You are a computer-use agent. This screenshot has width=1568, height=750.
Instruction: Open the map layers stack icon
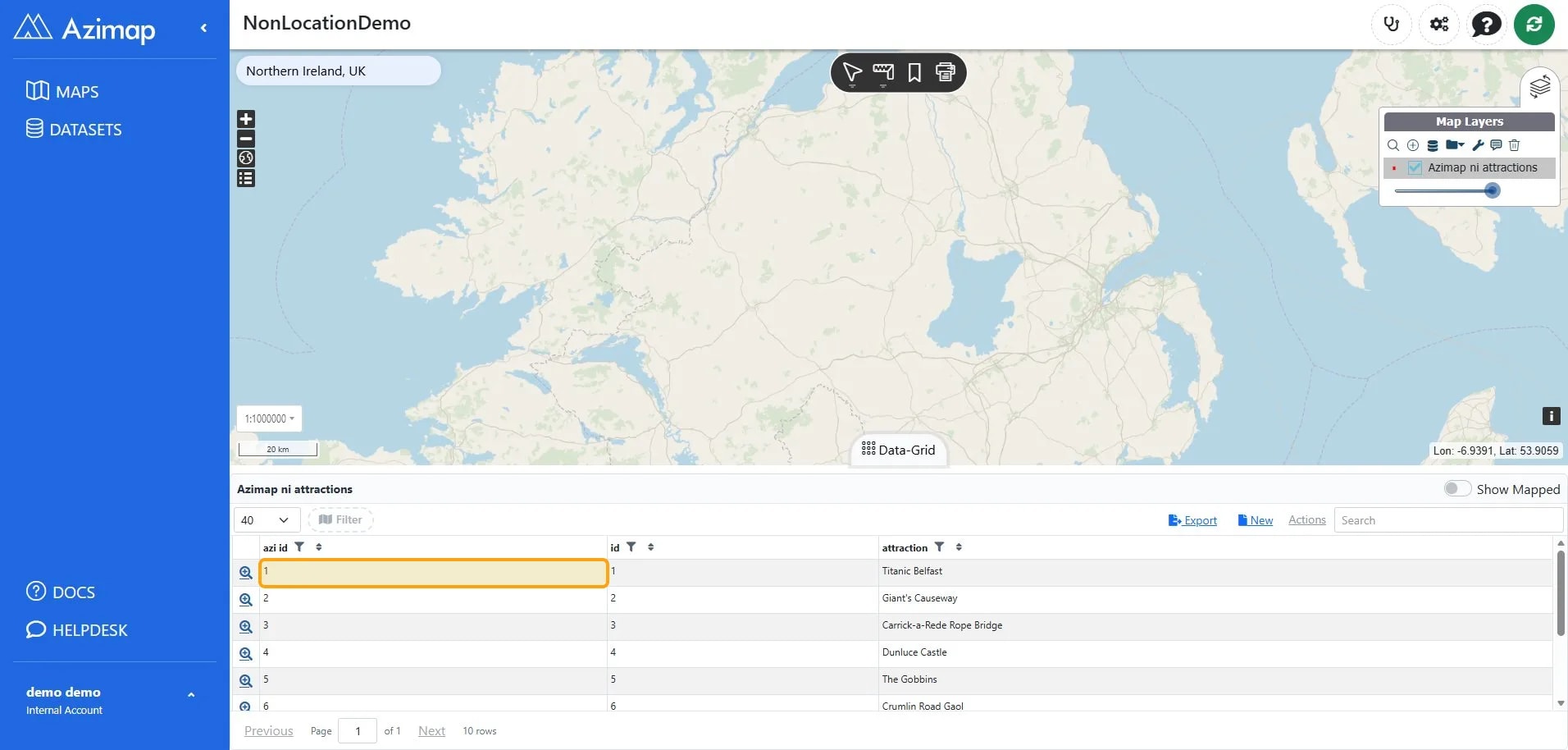[1539, 86]
